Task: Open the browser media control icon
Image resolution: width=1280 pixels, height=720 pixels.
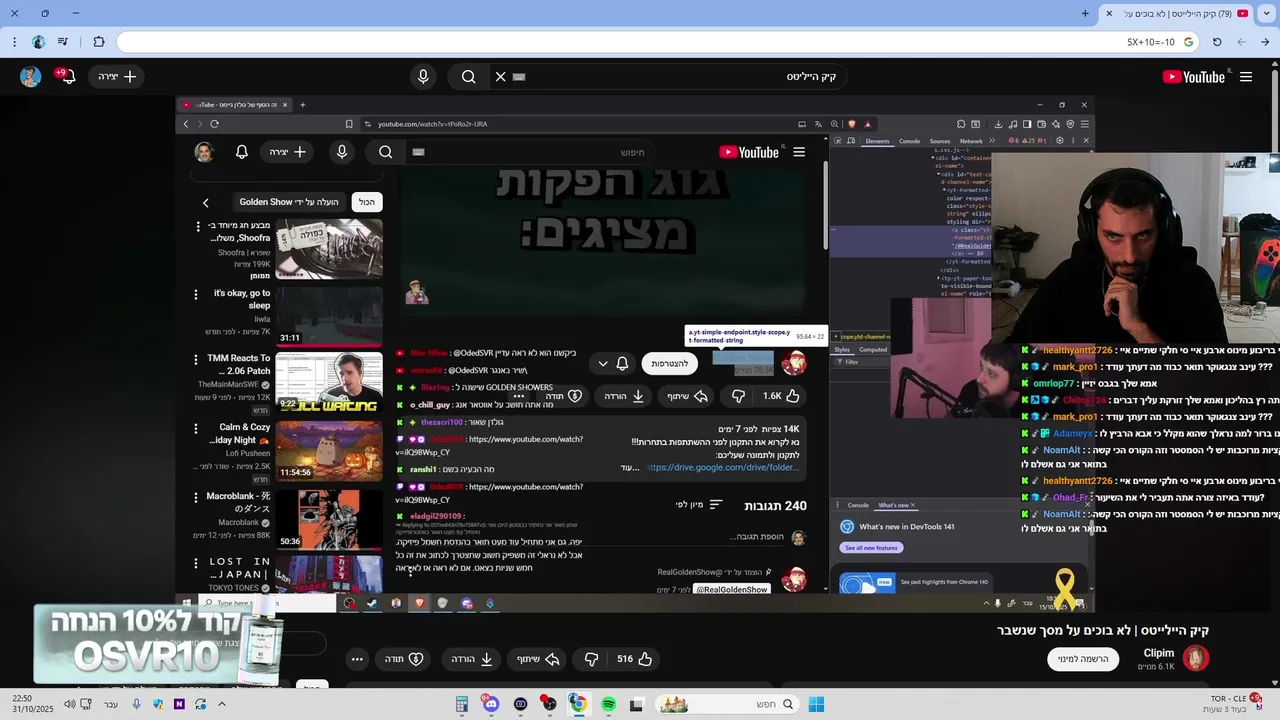Action: pos(63,42)
